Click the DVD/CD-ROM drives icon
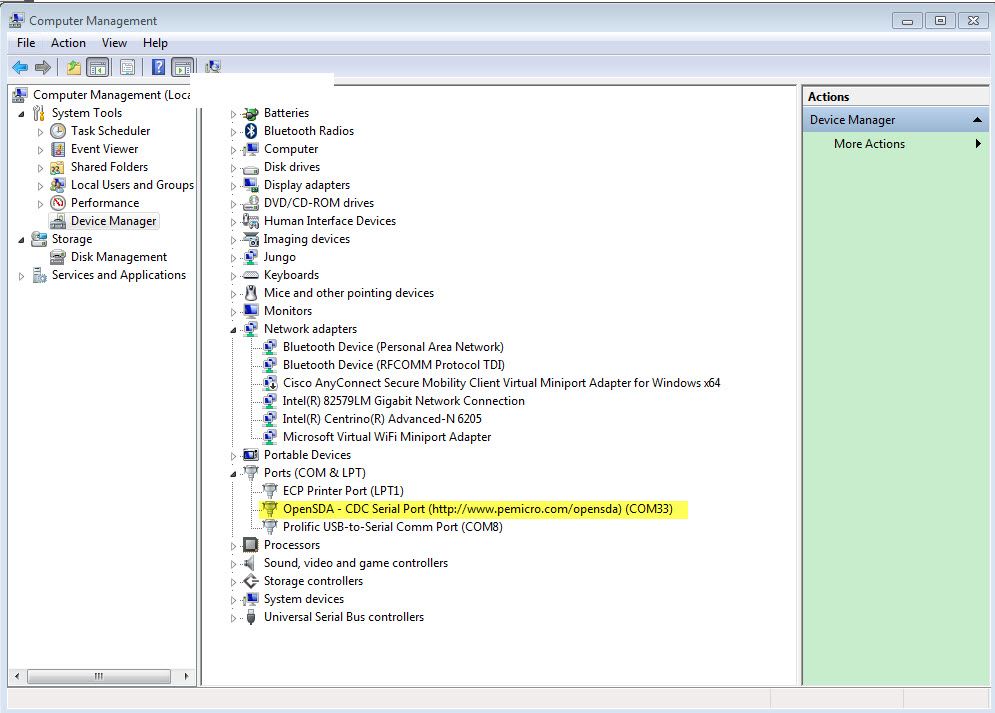The width and height of the screenshot is (995, 713). (251, 203)
